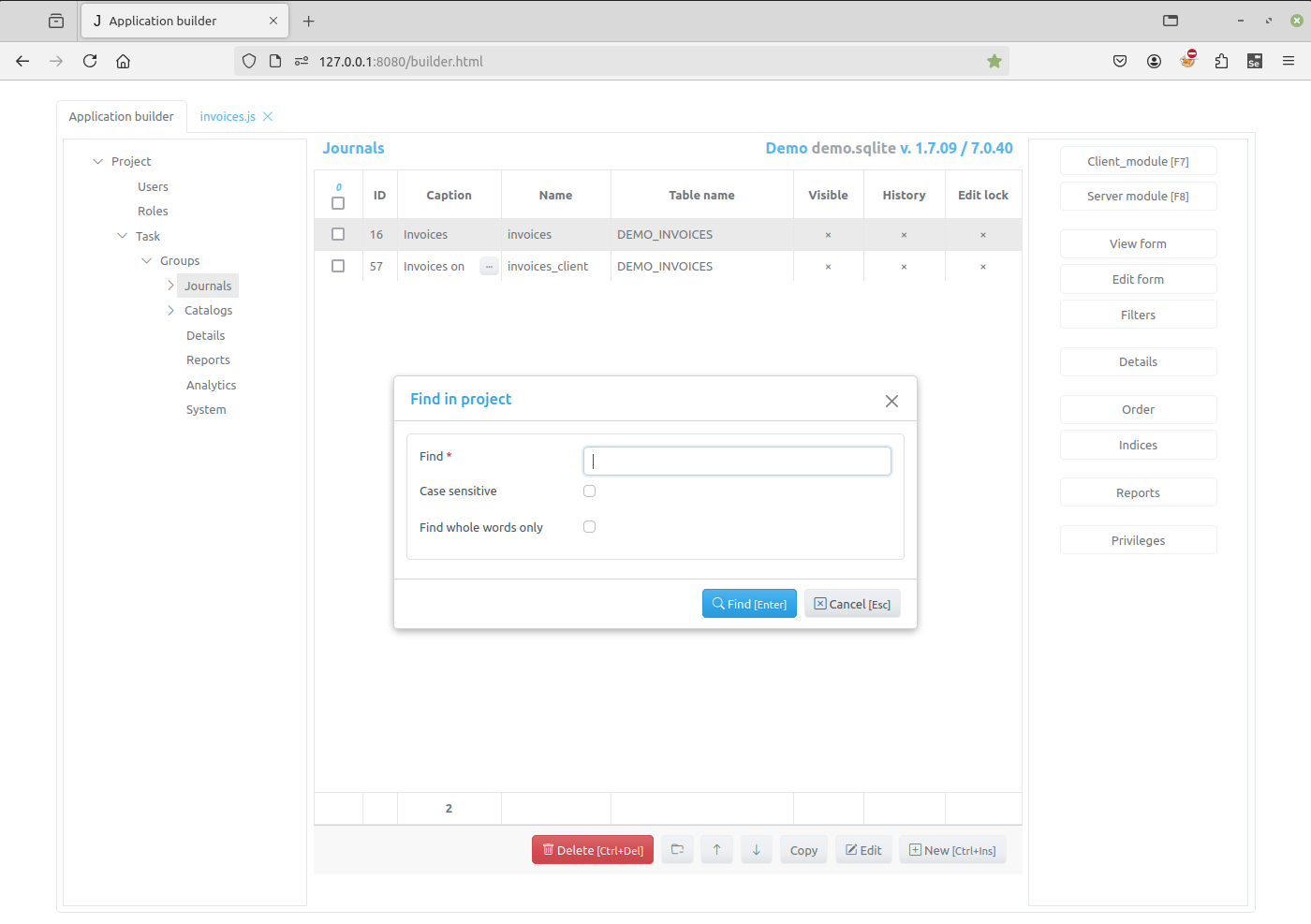This screenshot has height=924, width=1311.
Task: Switch to the Application builder tab
Action: 121,116
